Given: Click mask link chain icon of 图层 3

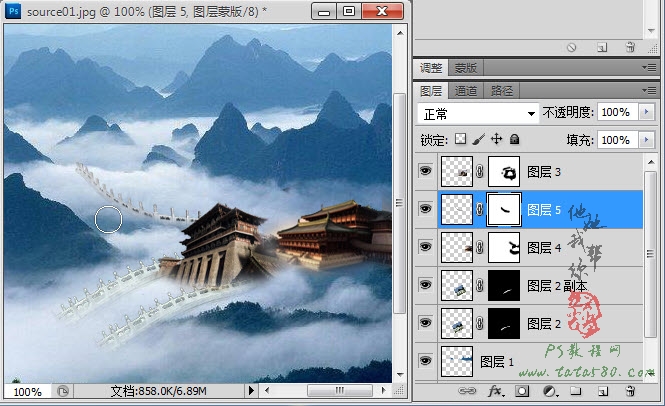Looking at the screenshot, I should pos(480,172).
